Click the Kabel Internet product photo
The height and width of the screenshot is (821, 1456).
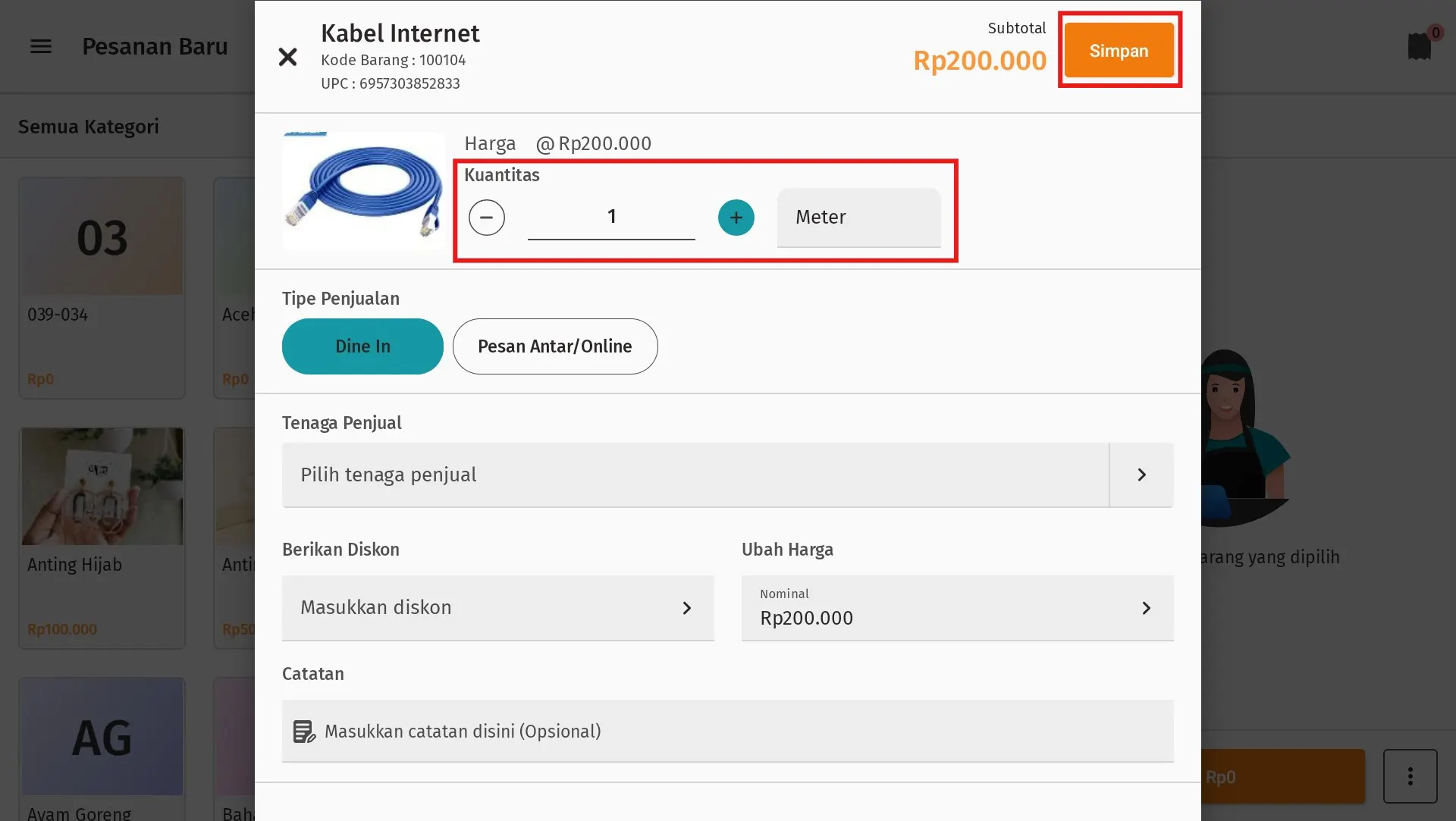364,190
